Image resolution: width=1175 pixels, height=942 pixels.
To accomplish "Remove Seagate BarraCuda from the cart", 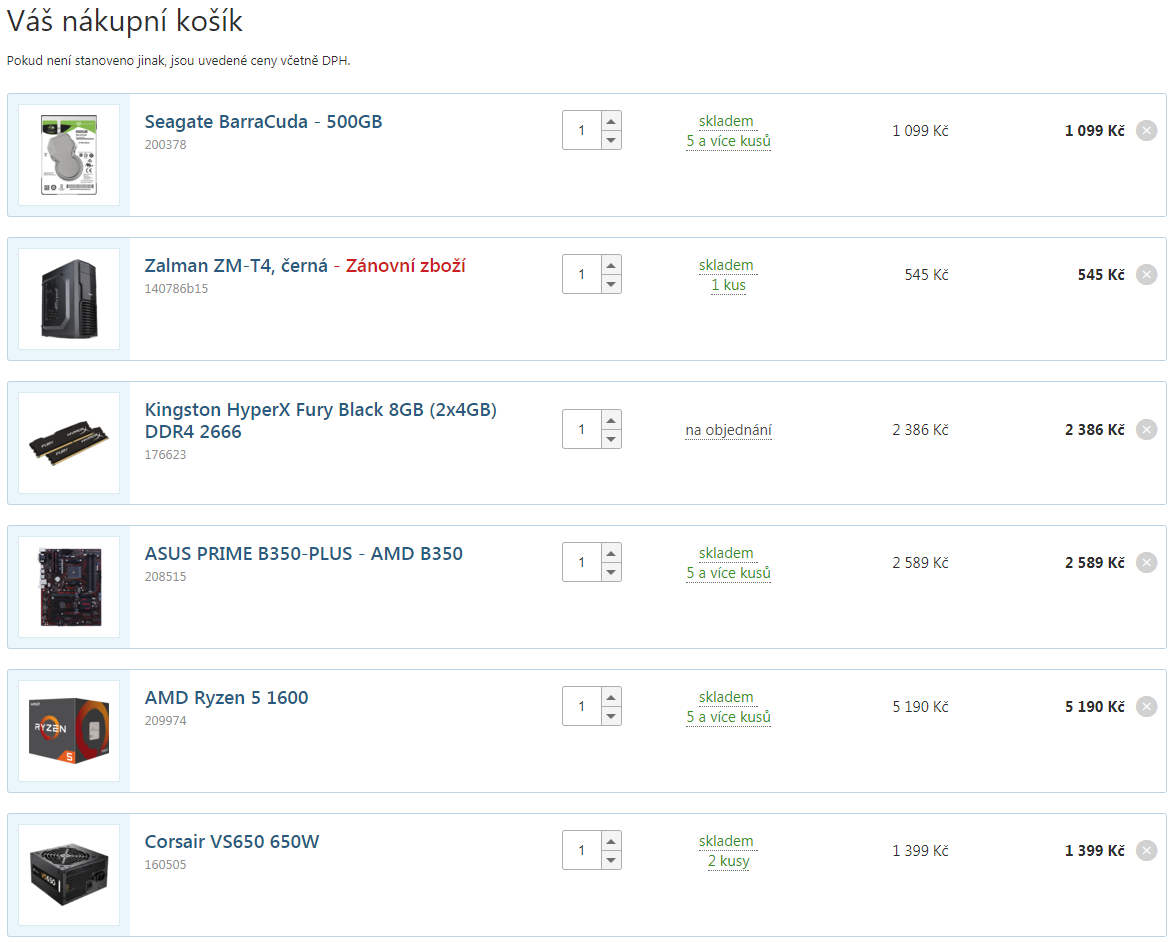I will pos(1146,130).
